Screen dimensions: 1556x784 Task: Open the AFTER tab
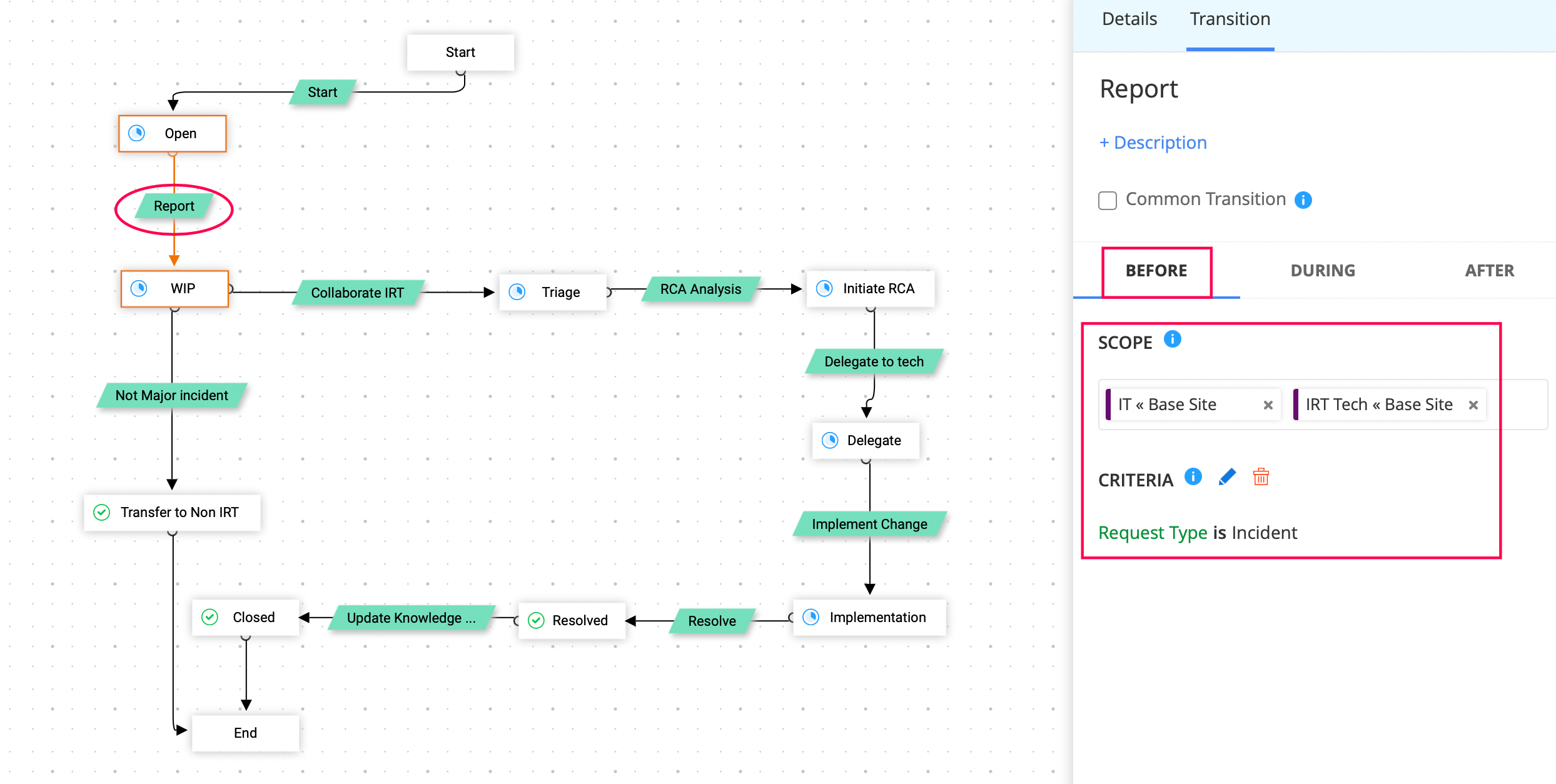point(1489,271)
